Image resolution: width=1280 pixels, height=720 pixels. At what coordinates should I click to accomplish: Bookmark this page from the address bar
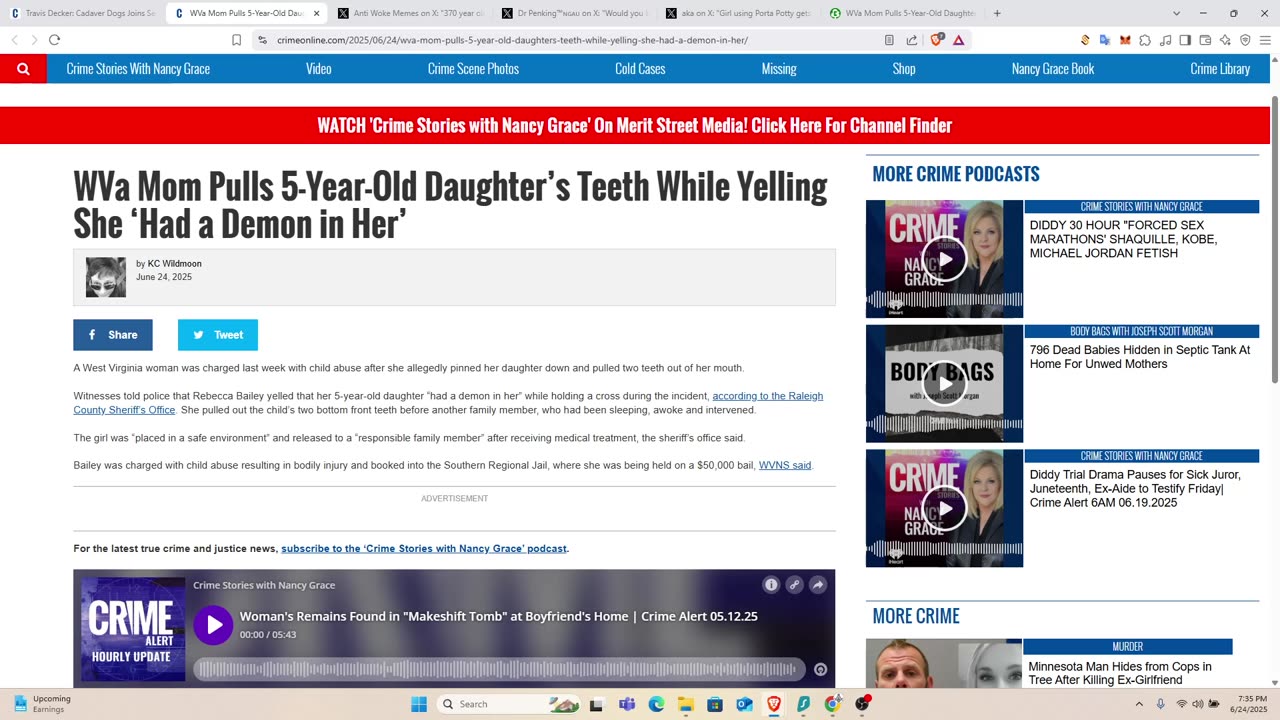pos(237,40)
